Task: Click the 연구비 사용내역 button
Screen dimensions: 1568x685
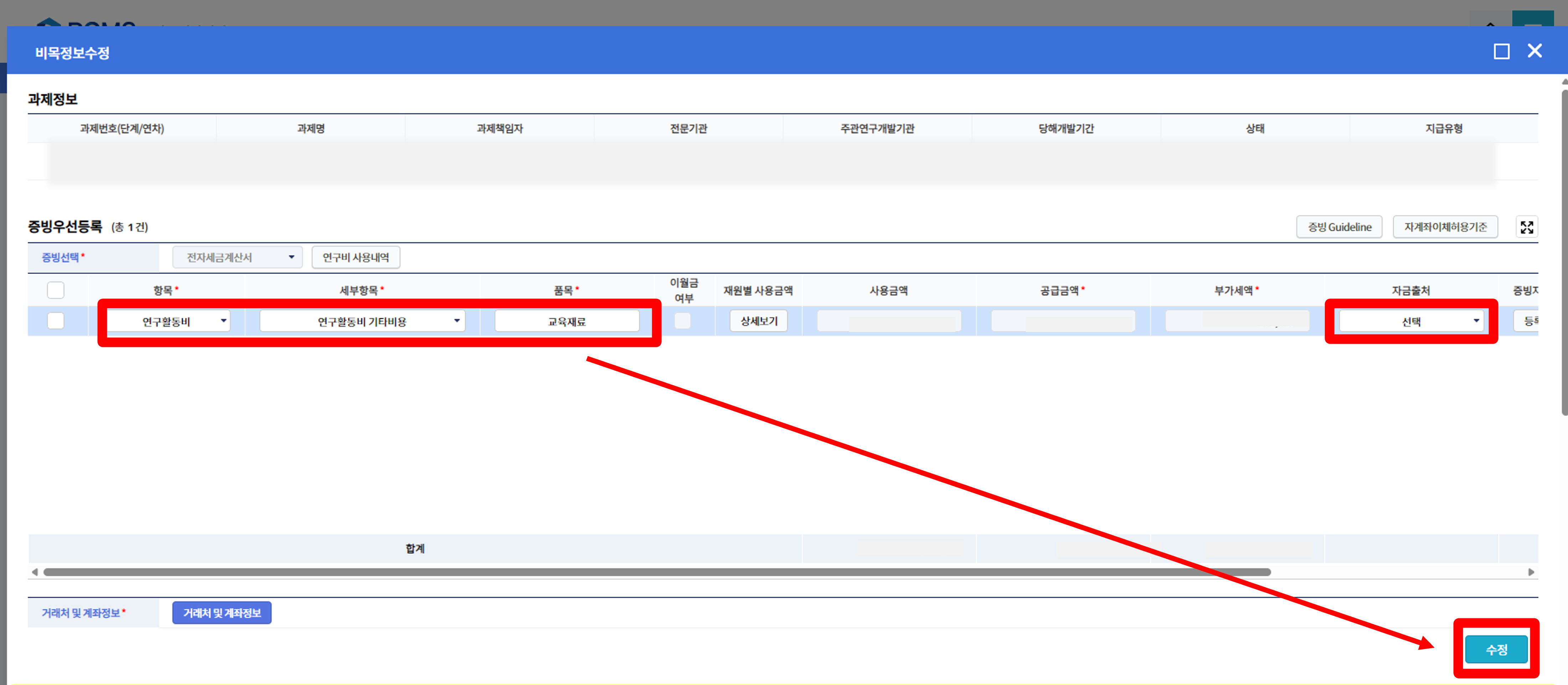Action: point(356,257)
